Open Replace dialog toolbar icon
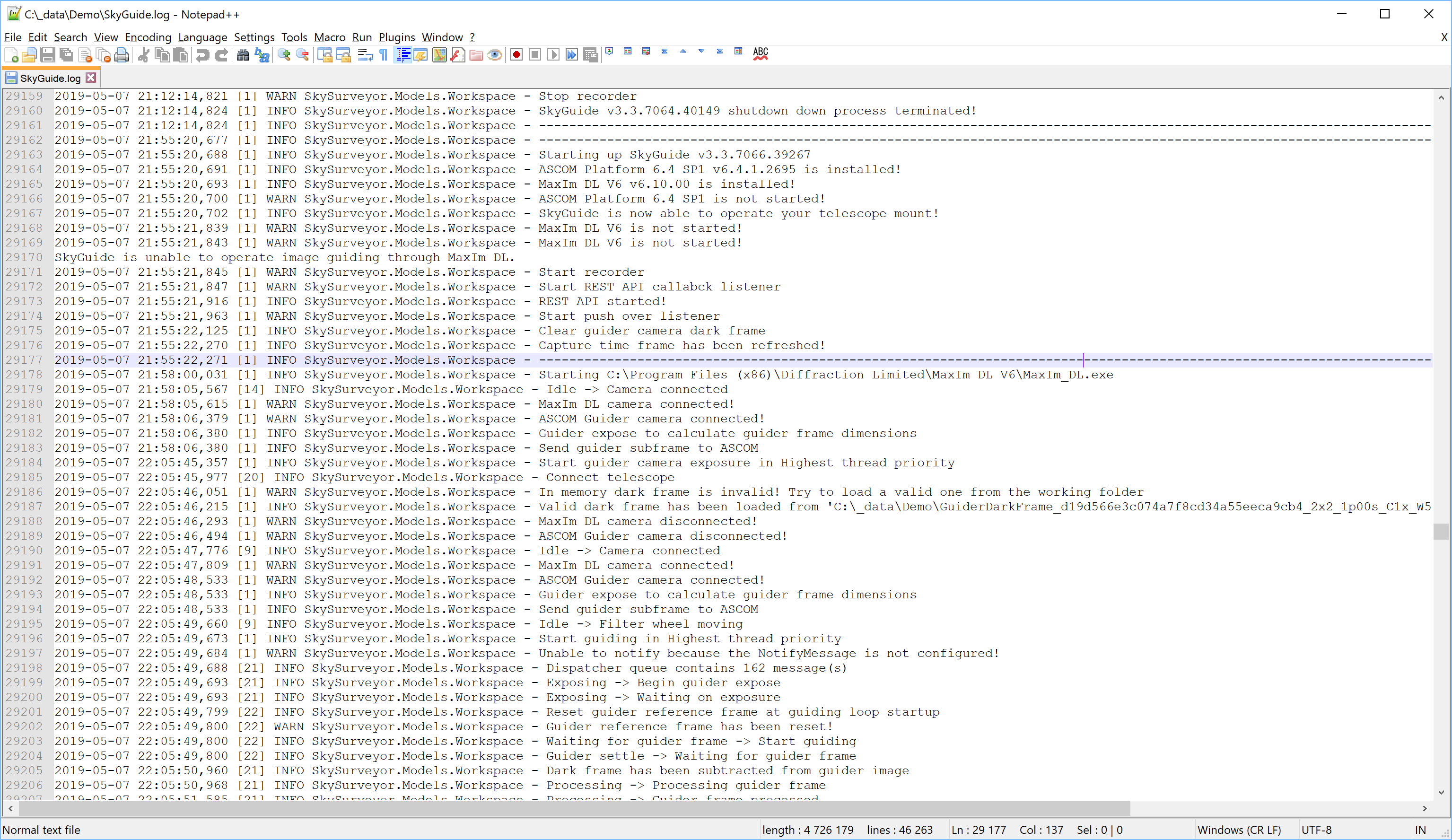 262,55
